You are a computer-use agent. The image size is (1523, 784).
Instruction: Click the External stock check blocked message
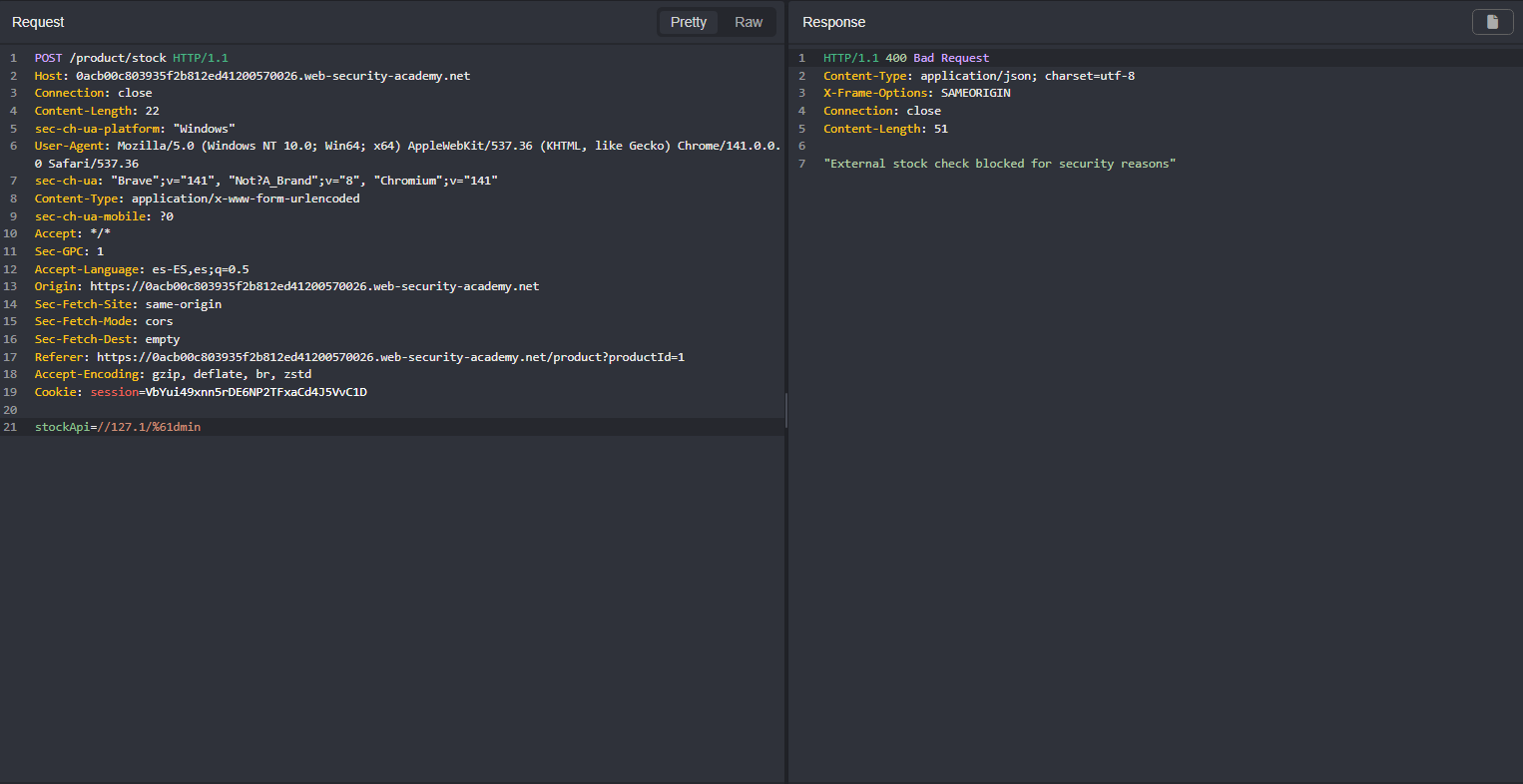click(x=999, y=164)
